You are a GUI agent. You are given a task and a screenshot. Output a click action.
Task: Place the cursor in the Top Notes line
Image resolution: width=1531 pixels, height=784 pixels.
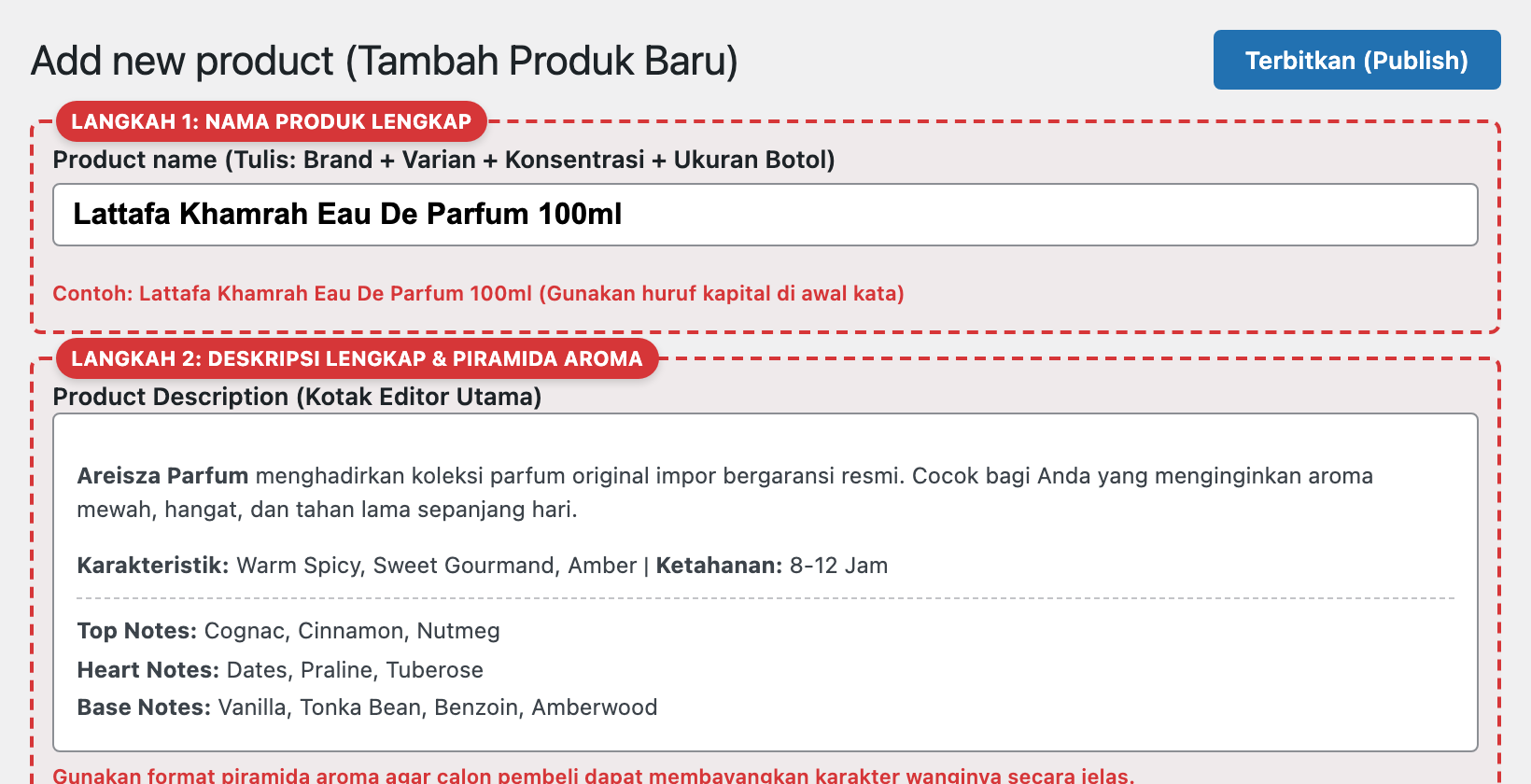click(x=288, y=631)
